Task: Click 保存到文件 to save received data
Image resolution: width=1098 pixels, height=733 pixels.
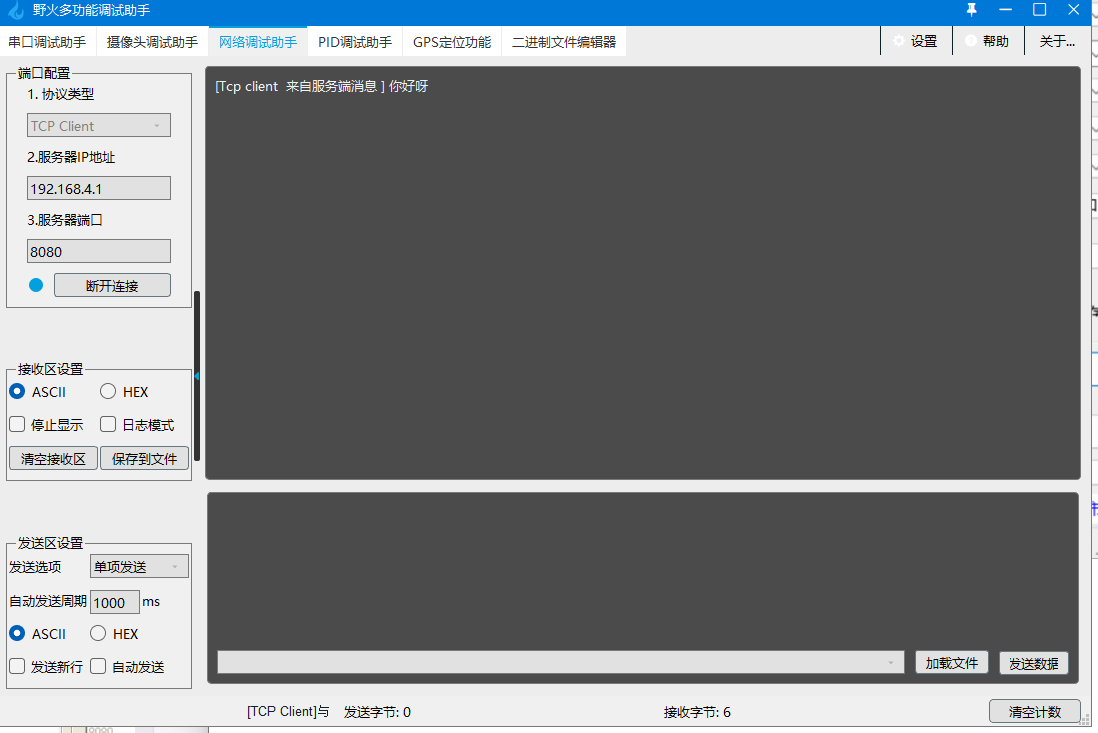Action: coord(144,458)
